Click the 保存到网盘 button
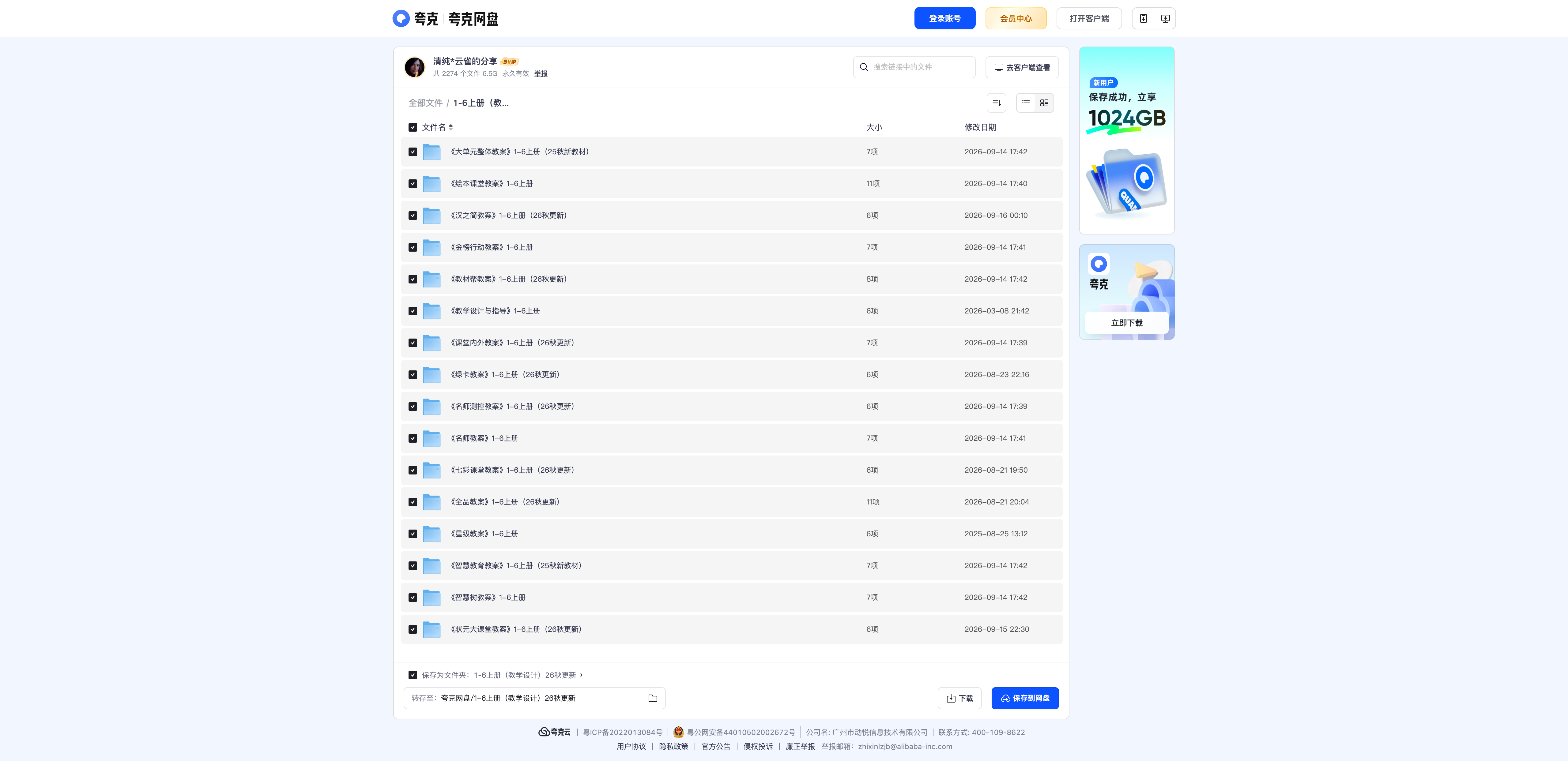The width and height of the screenshot is (1568, 761). (x=1024, y=698)
